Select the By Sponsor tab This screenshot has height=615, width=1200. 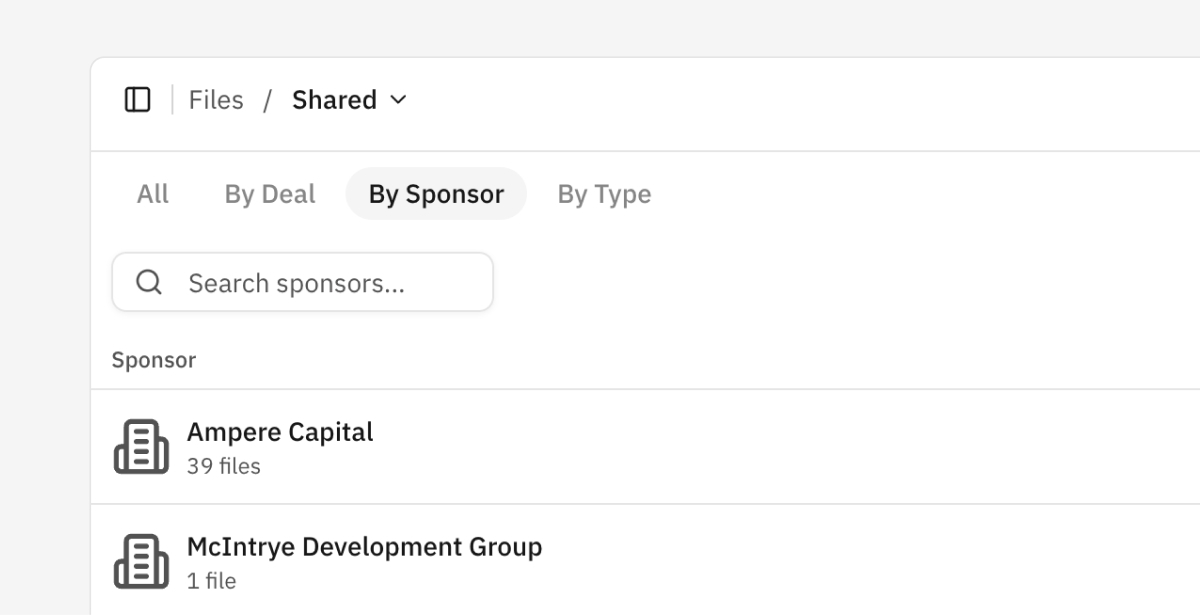tap(436, 194)
